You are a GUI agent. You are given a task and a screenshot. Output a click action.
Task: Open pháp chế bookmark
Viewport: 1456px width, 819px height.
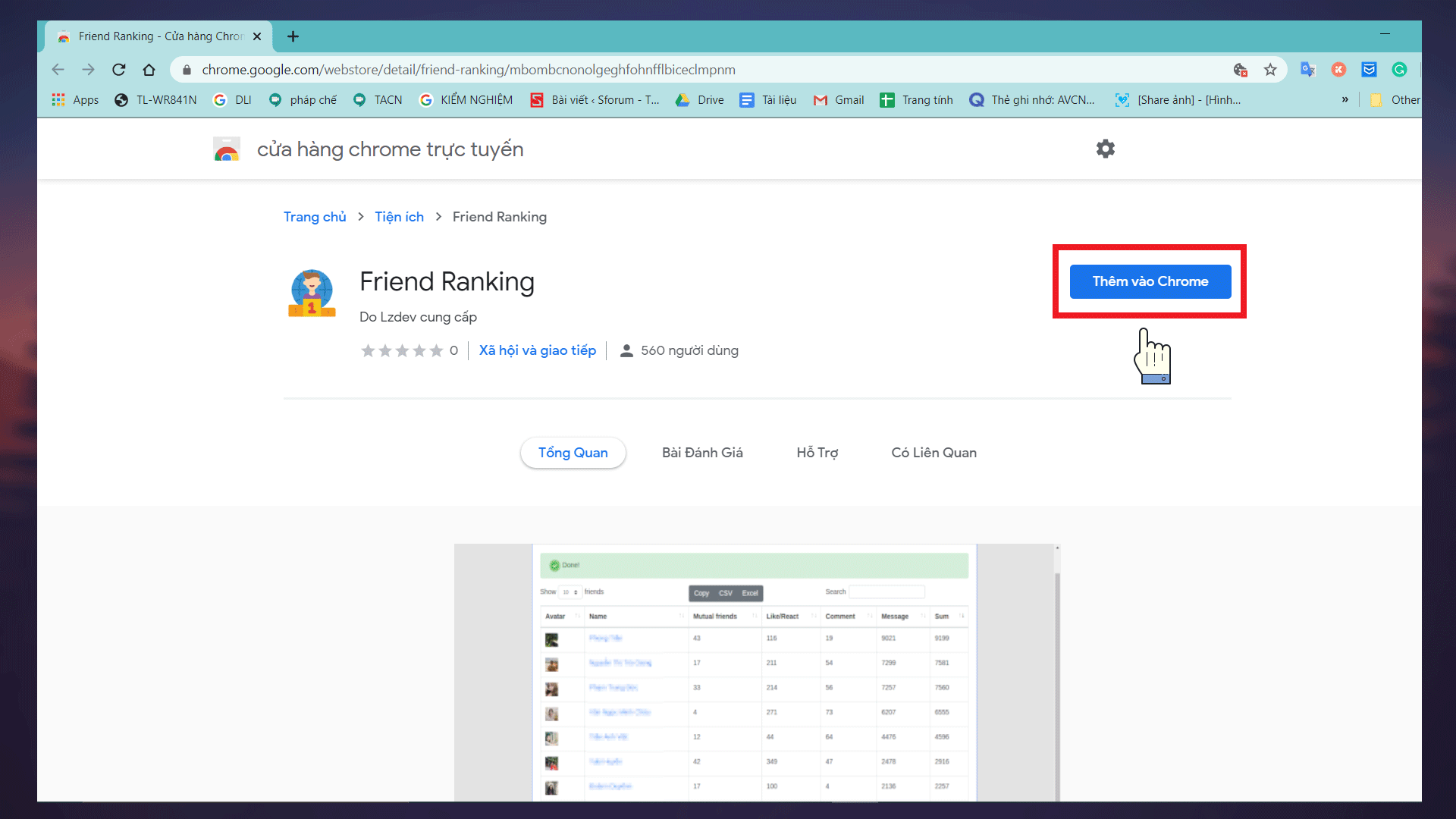[303, 100]
